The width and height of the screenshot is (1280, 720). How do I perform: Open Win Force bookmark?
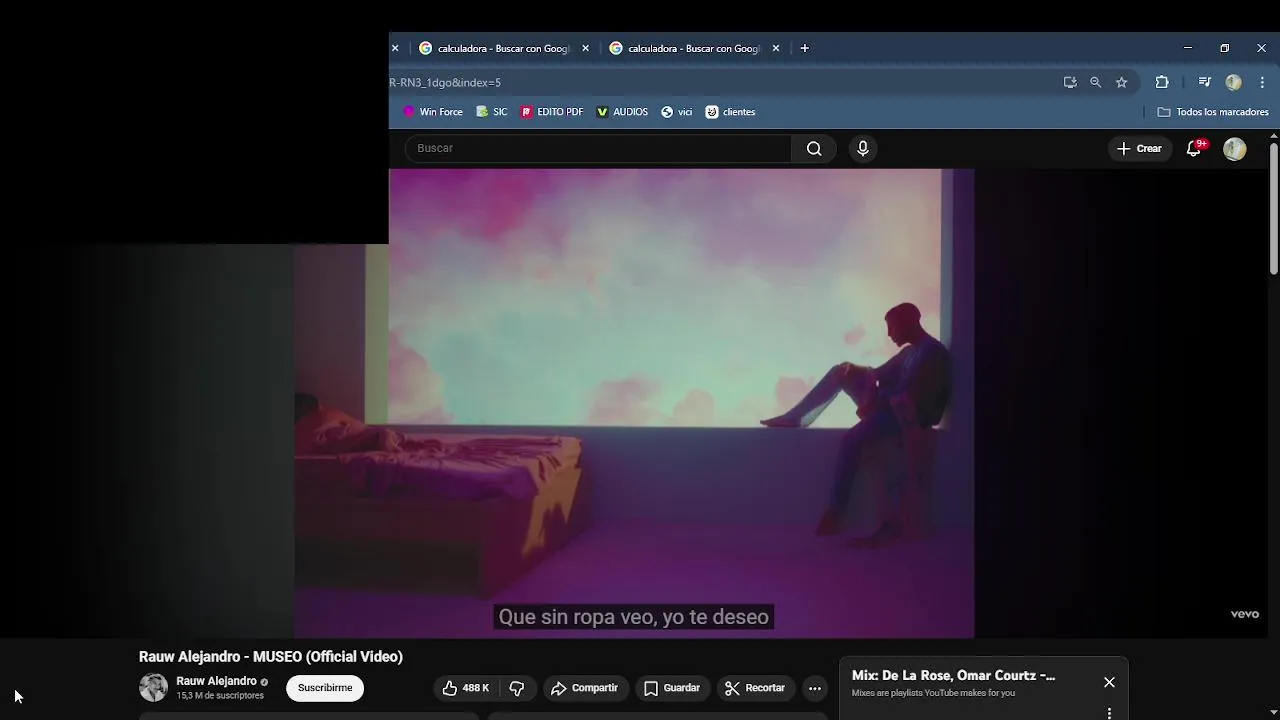432,112
